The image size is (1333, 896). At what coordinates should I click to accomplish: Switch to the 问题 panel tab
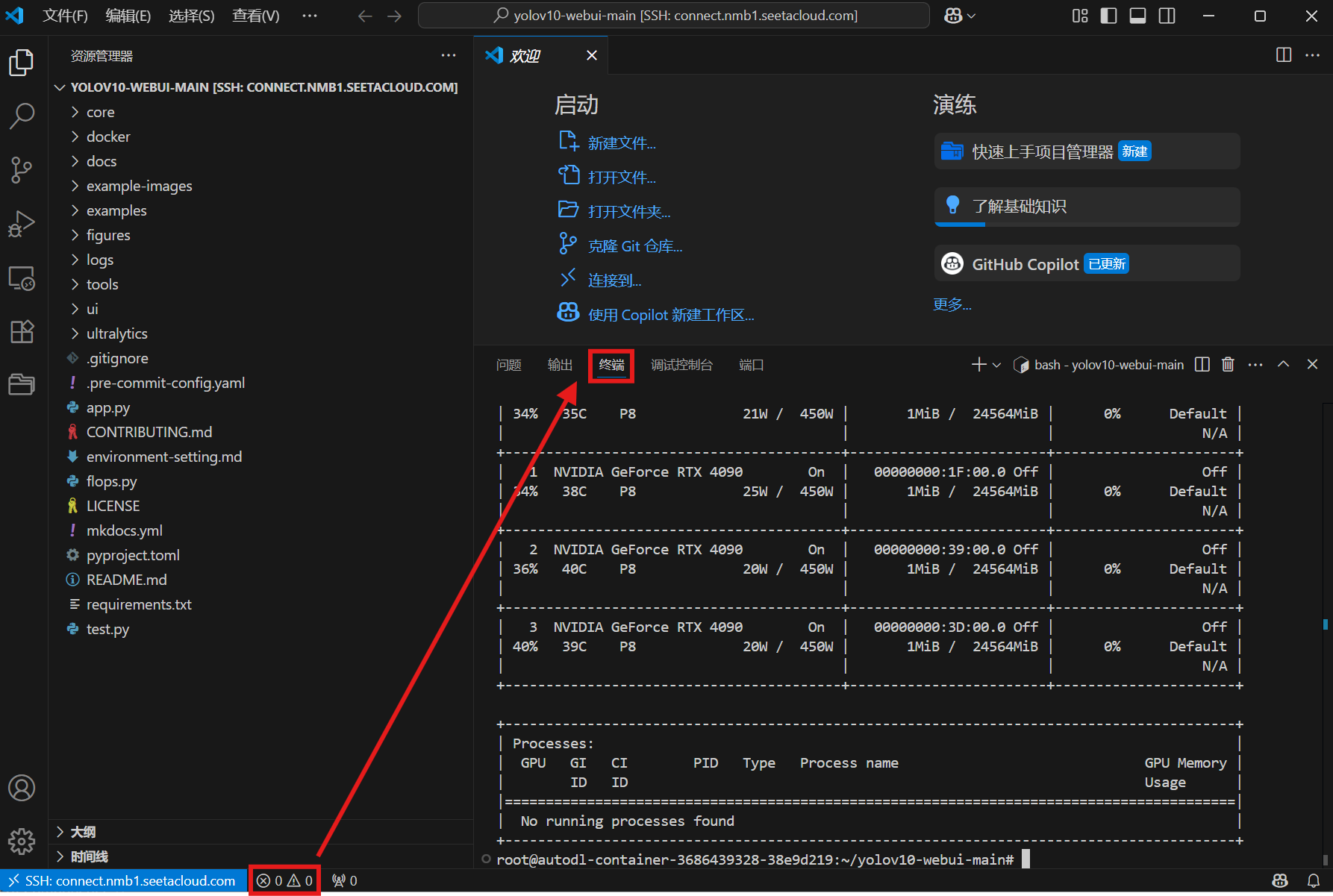click(509, 365)
